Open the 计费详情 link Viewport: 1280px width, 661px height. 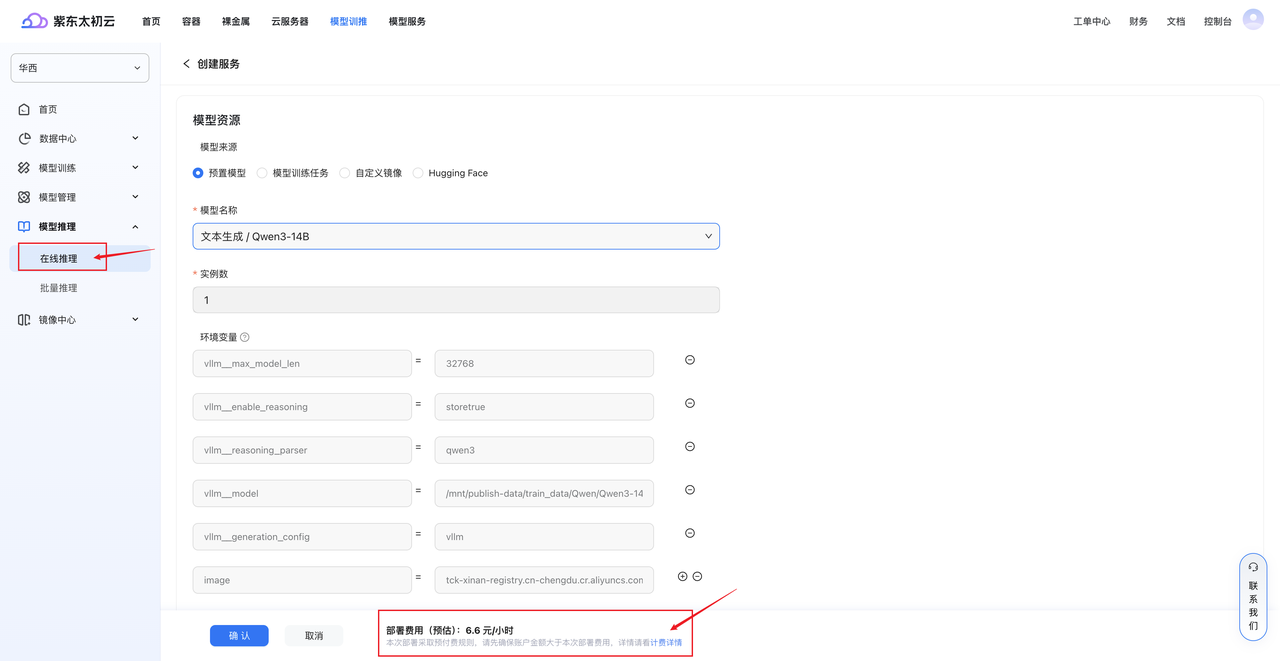pos(666,643)
